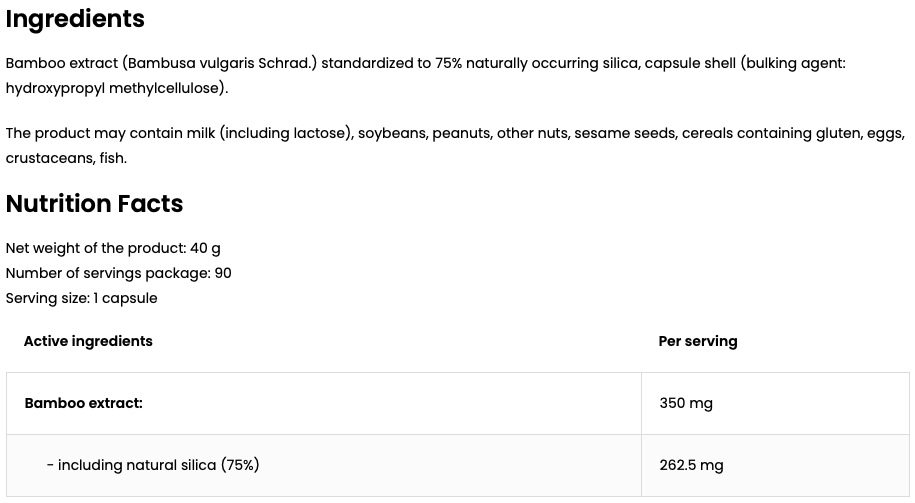Screen dimensions: 915x503
Task: Click the allergen warning paragraph
Action: coord(455,145)
